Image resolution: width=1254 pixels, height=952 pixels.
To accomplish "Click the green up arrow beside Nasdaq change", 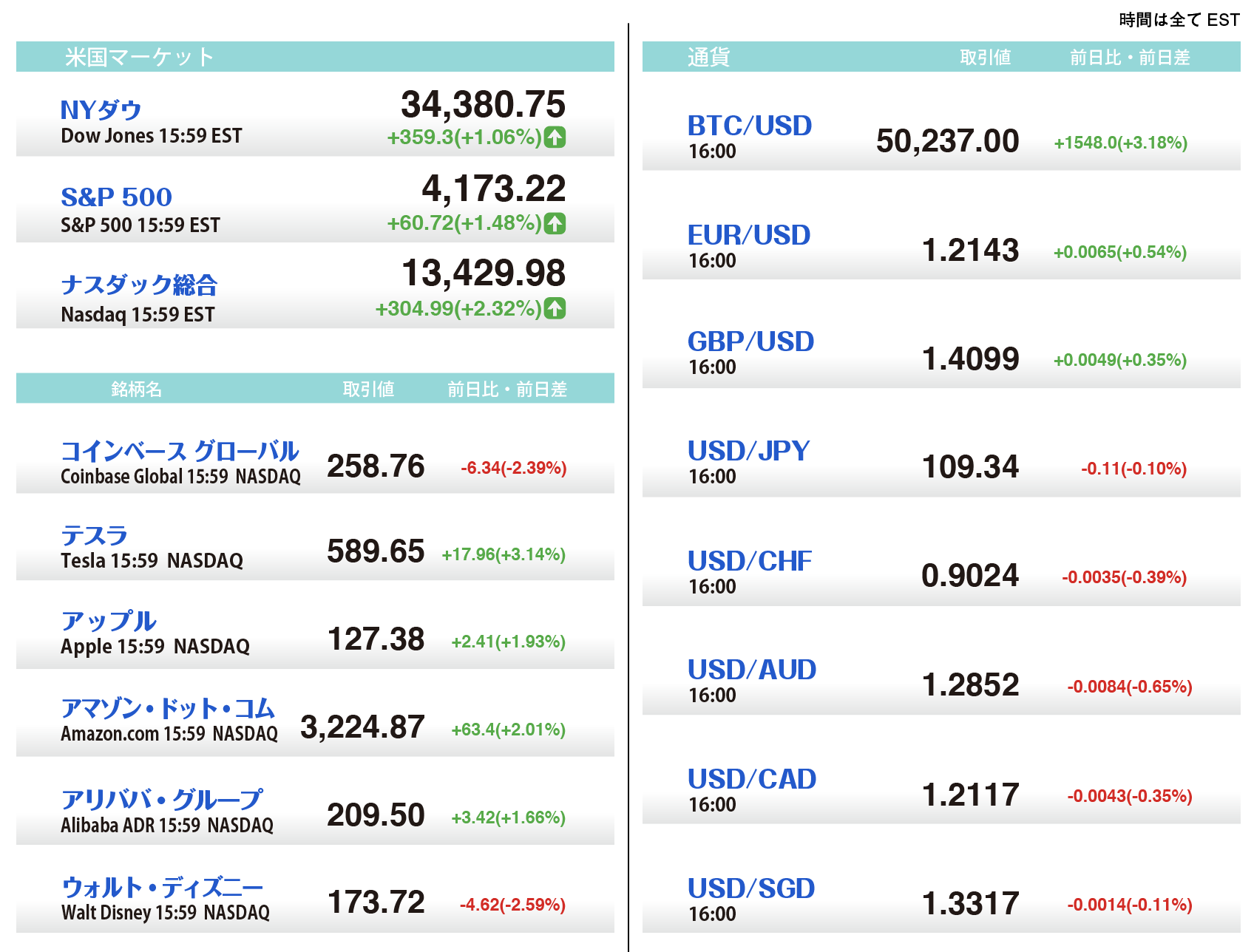I will [x=555, y=308].
